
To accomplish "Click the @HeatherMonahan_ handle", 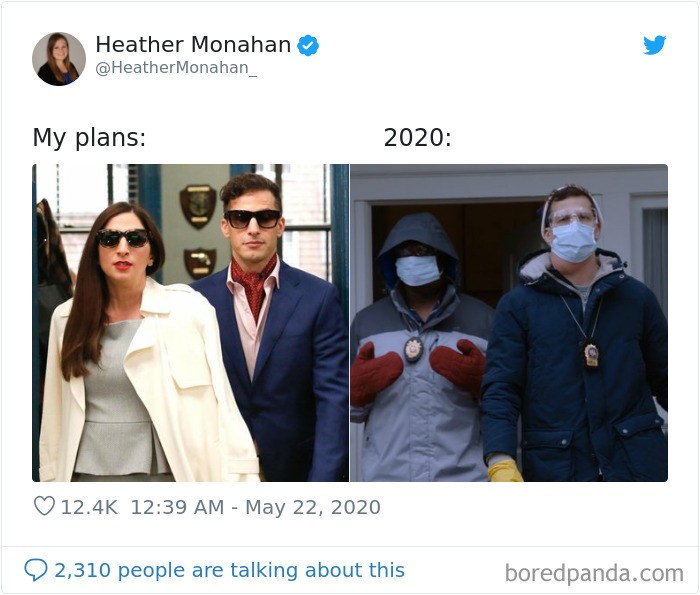I will coord(176,69).
